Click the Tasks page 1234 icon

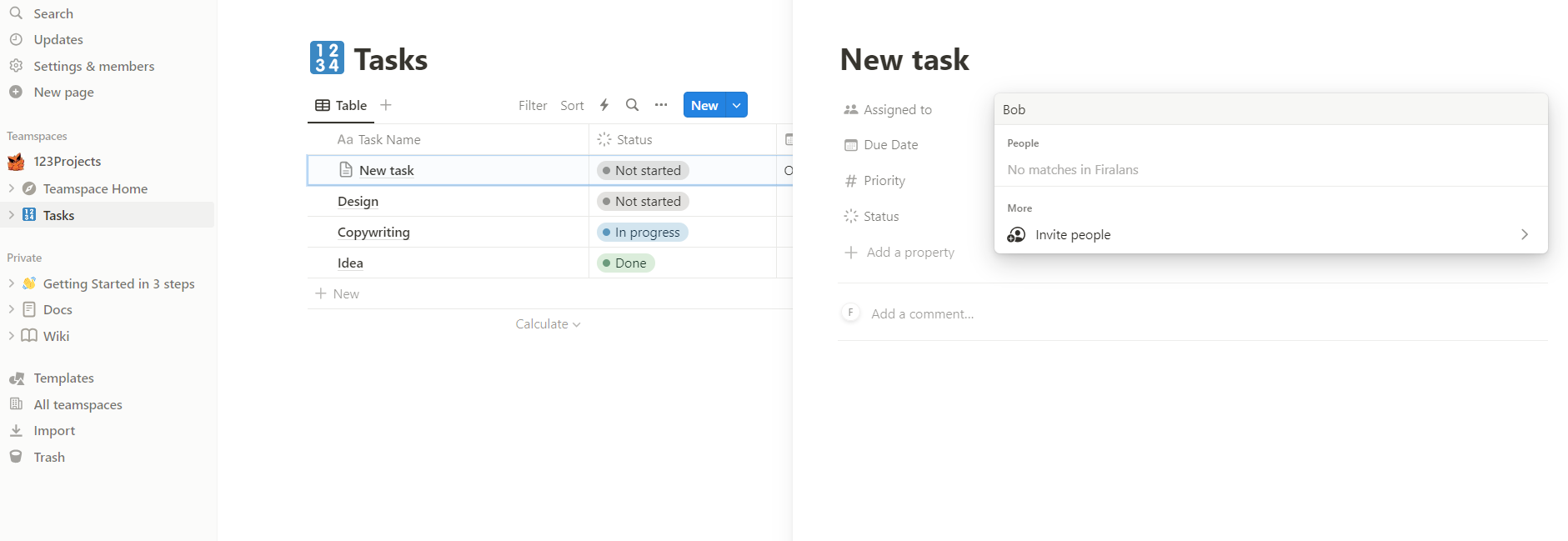(327, 58)
